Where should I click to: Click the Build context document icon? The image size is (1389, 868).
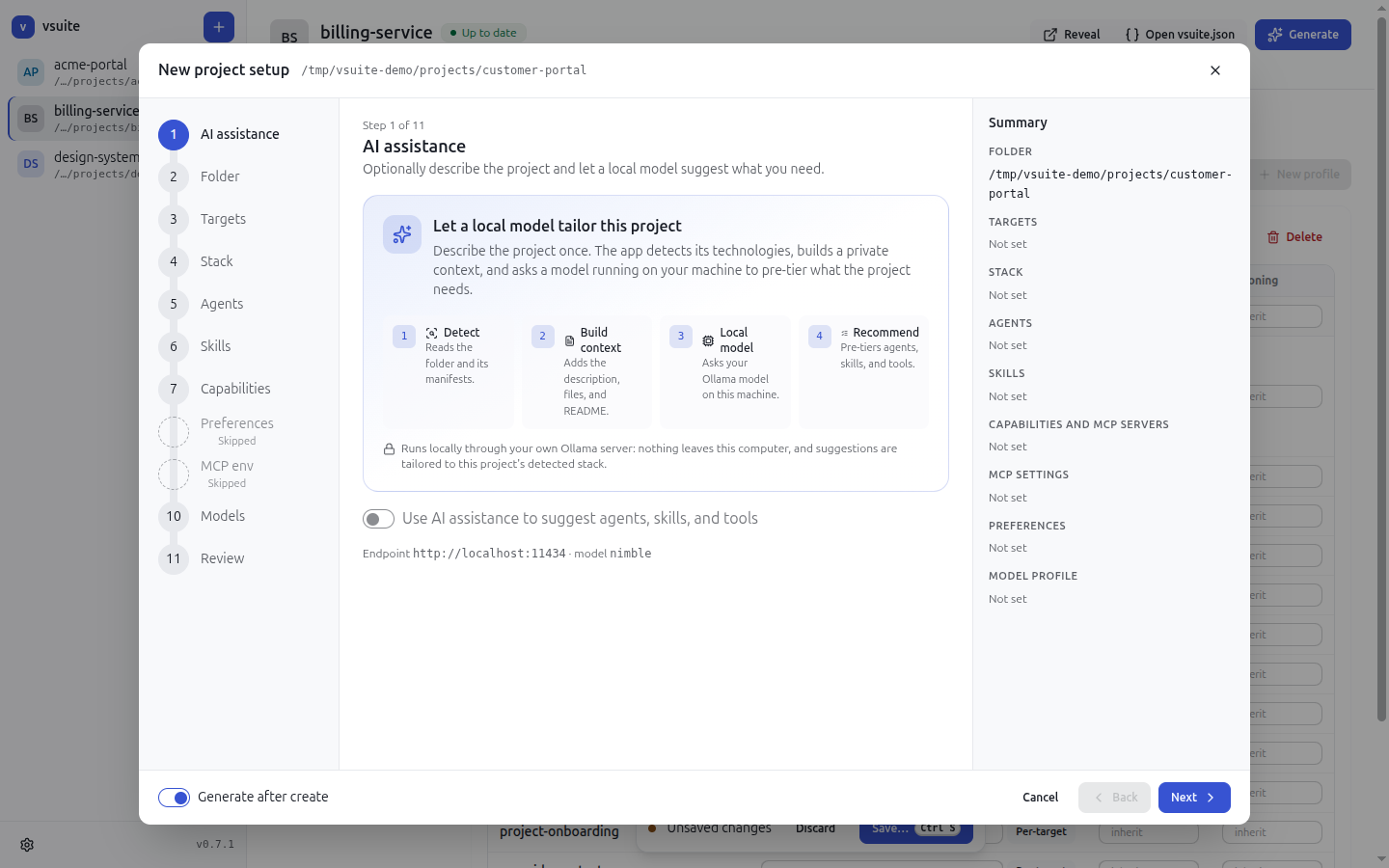pyautogui.click(x=569, y=340)
